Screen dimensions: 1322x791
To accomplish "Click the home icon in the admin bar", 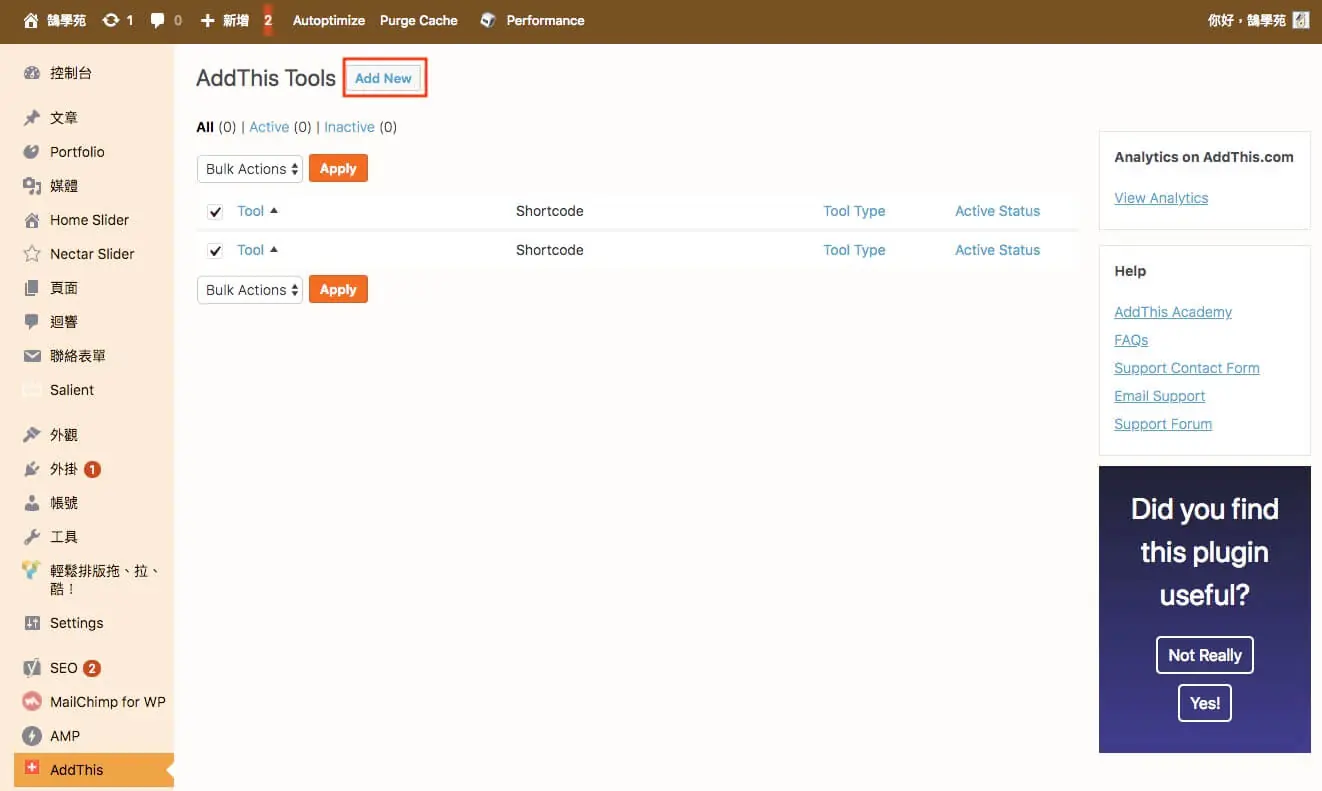I will pyautogui.click(x=31, y=20).
